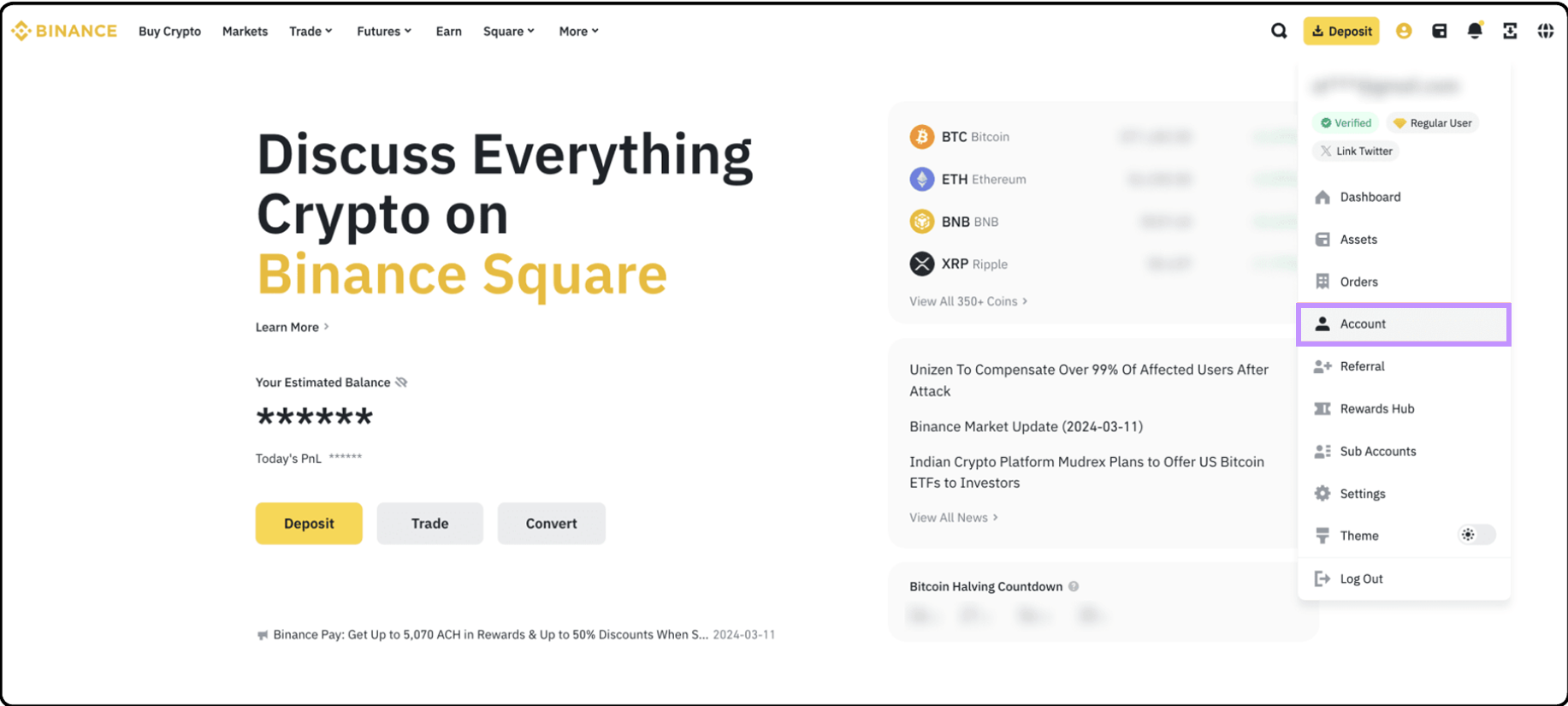This screenshot has height=706, width=1568.
Task: Click the Log Out arrow icon
Action: click(1322, 578)
